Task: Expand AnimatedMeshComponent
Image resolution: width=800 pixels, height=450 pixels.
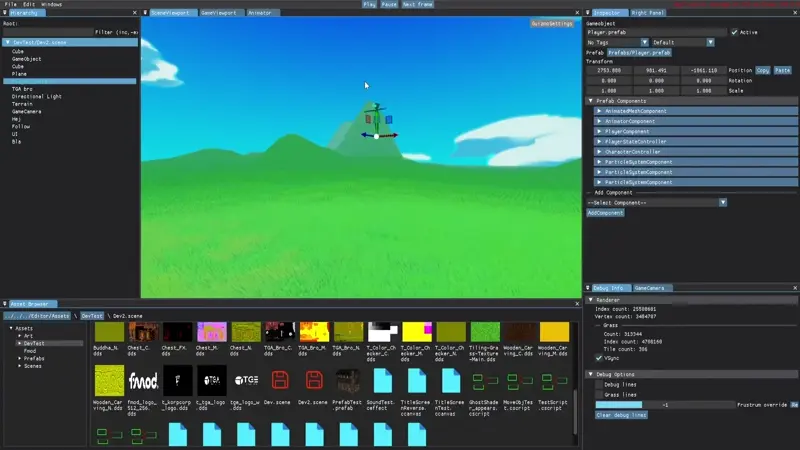Action: coord(599,111)
